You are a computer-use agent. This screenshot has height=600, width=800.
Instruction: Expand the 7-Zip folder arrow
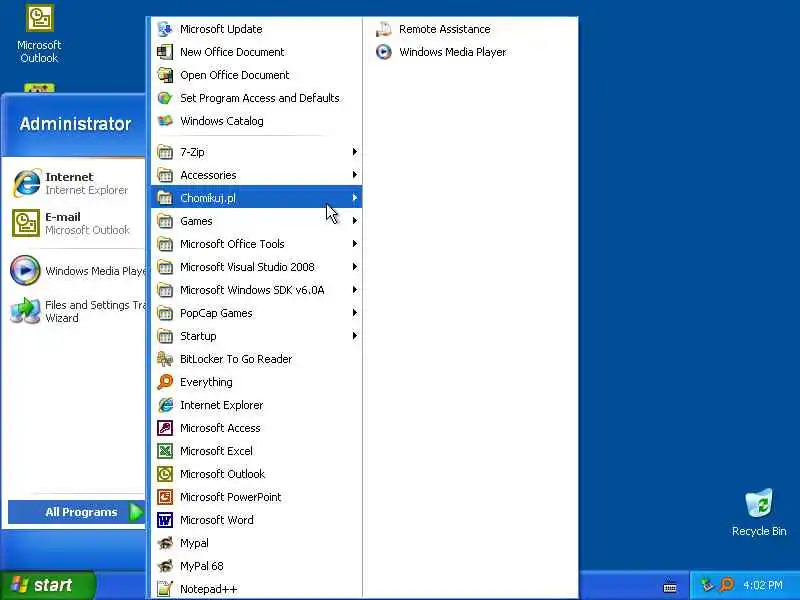click(355, 152)
